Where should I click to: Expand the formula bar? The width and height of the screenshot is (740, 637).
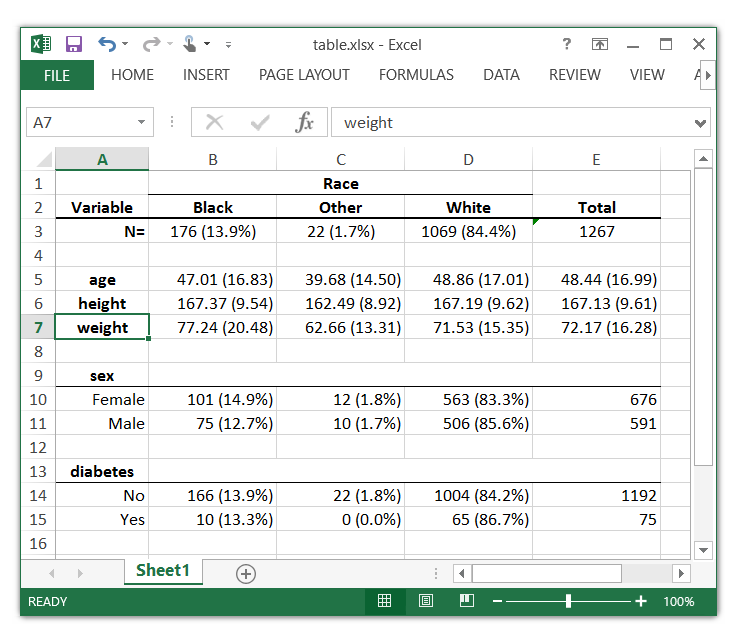700,123
